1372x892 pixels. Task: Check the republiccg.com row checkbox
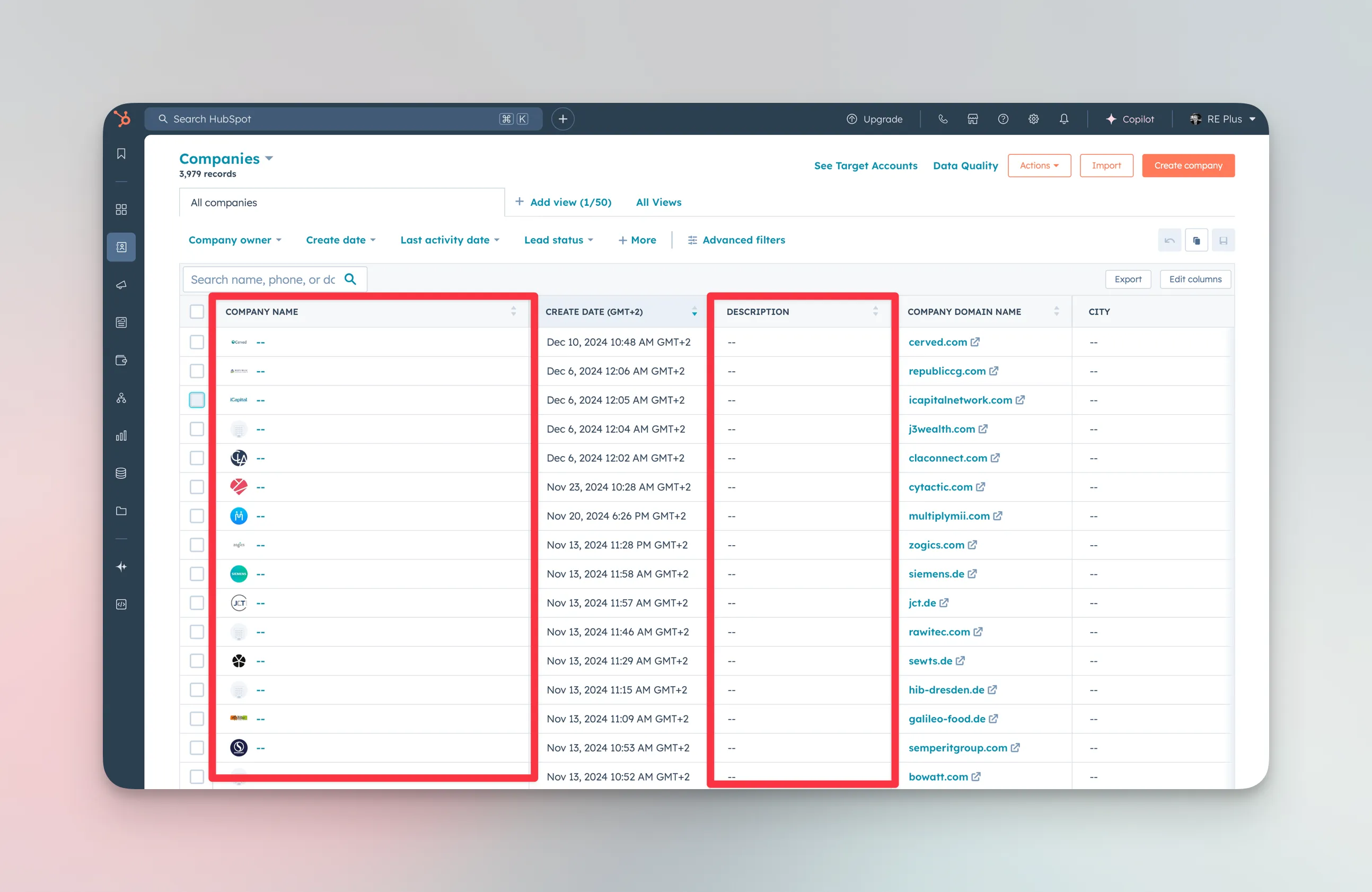pyautogui.click(x=197, y=371)
